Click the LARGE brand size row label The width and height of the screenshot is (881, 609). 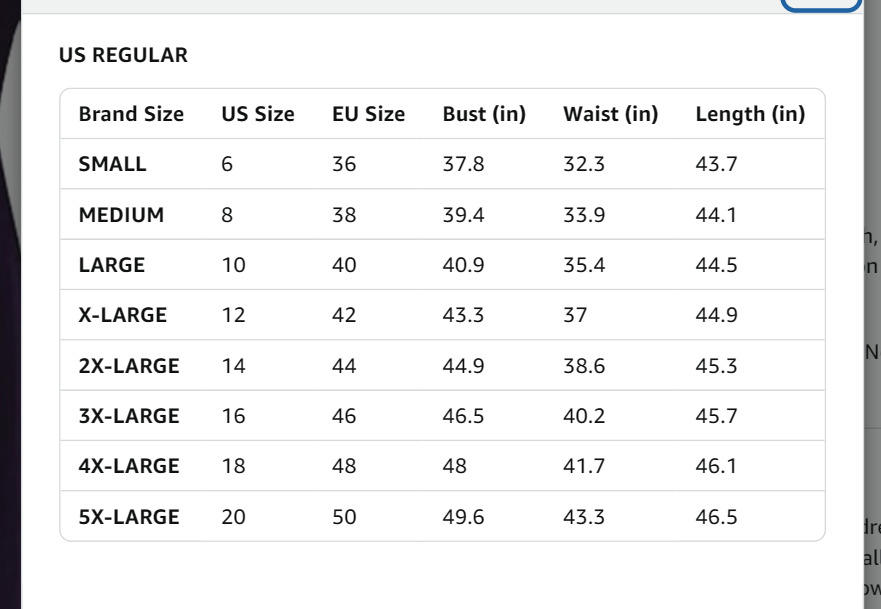point(112,265)
